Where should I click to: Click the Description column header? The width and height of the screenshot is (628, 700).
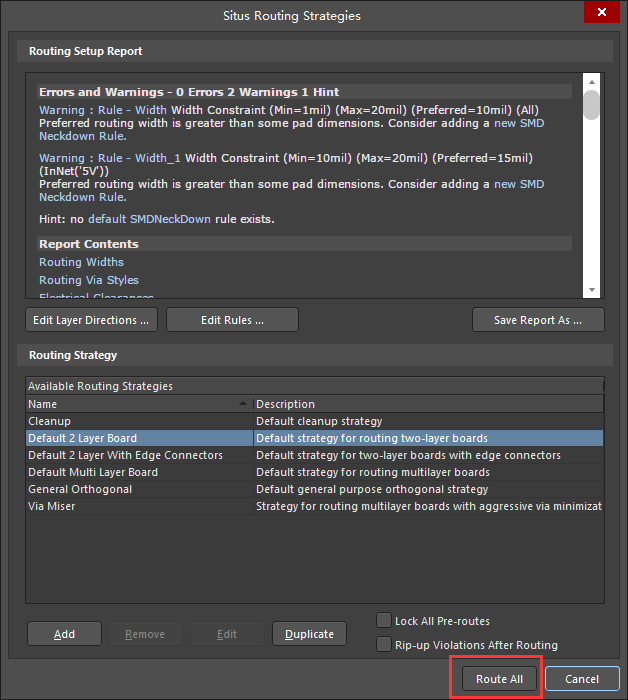428,404
